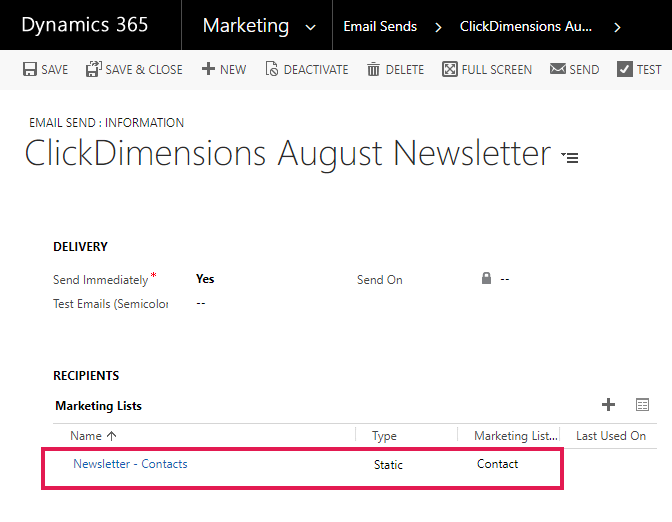The image size is (672, 522).
Task: Open the record title dropdown menu
Action: tap(570, 157)
